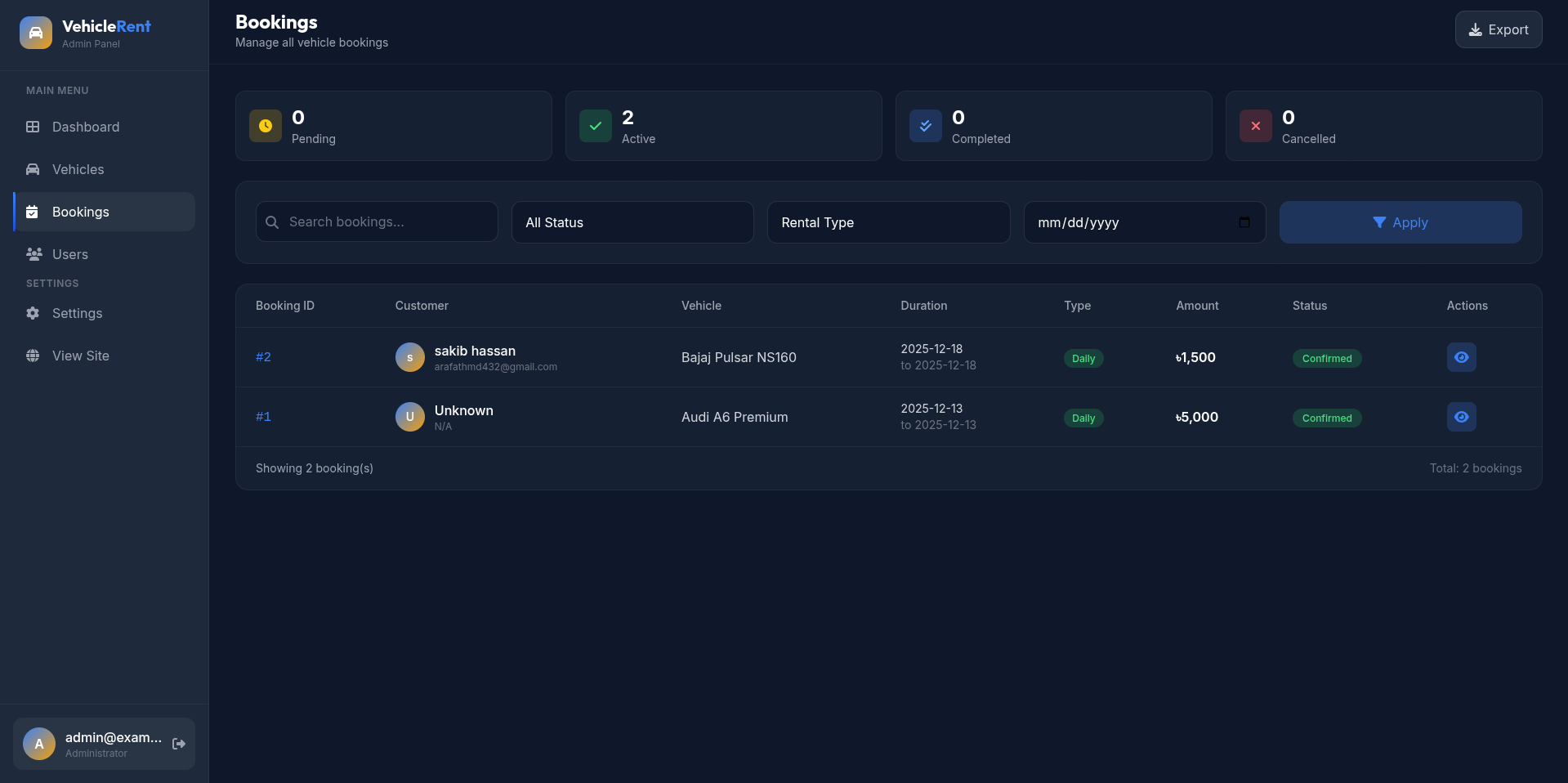The width and height of the screenshot is (1568, 783).
Task: Open the Rental Type dropdown
Action: click(x=888, y=222)
